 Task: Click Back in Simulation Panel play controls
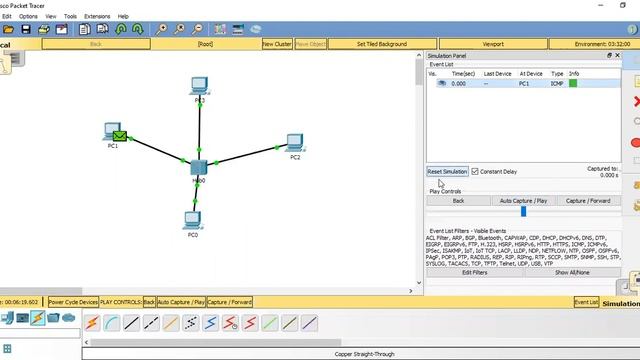coord(458,201)
